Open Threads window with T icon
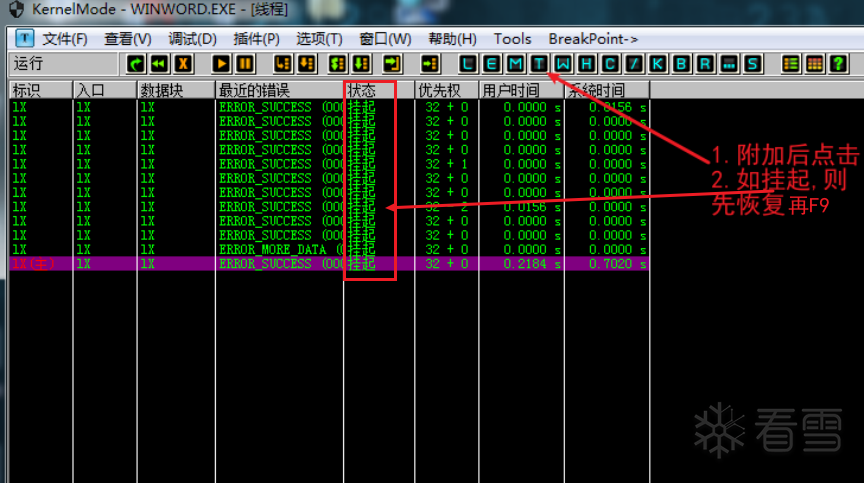Viewport: 864px width, 483px height. pyautogui.click(x=539, y=64)
